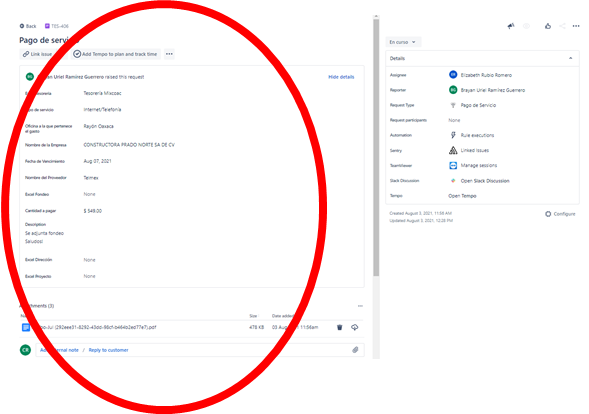Click Hide details link
The image size is (589, 414).
click(341, 77)
